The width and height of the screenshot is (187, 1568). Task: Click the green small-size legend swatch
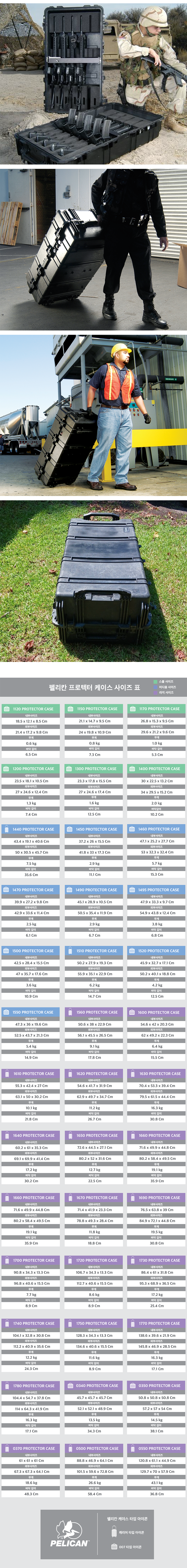pyautogui.click(x=155, y=682)
